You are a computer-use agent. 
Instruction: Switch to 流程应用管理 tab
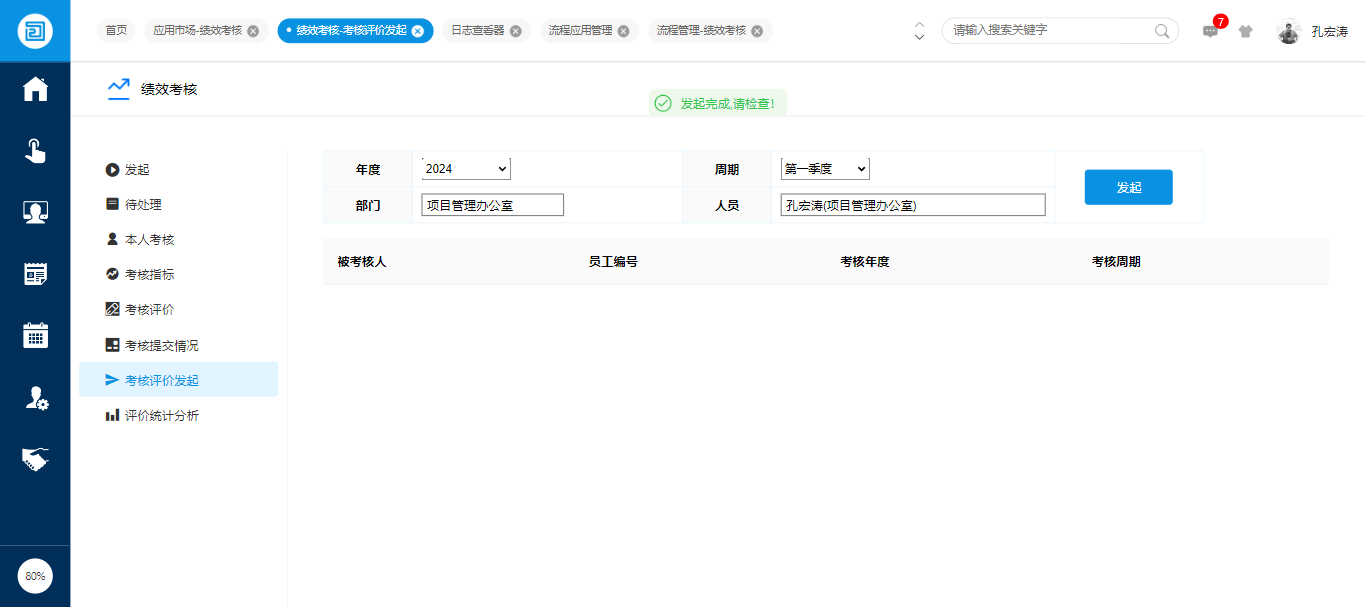point(580,31)
